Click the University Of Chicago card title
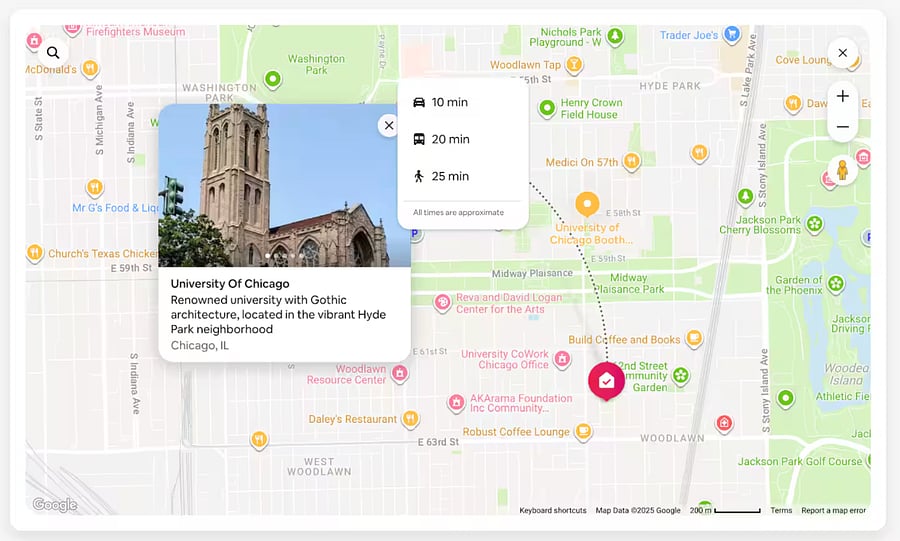Viewport: 900px width, 541px height. coord(230,283)
